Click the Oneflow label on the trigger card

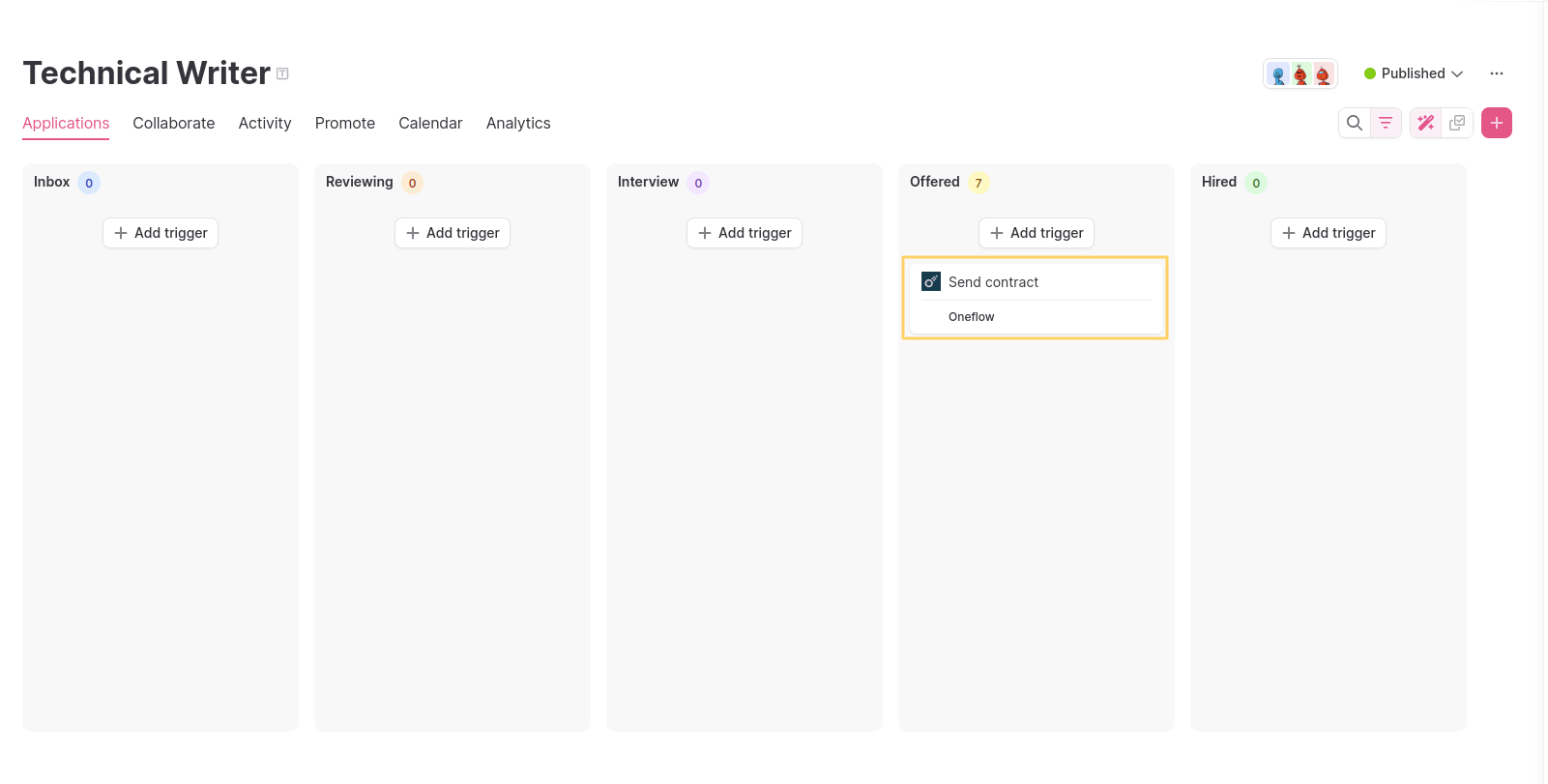971,317
